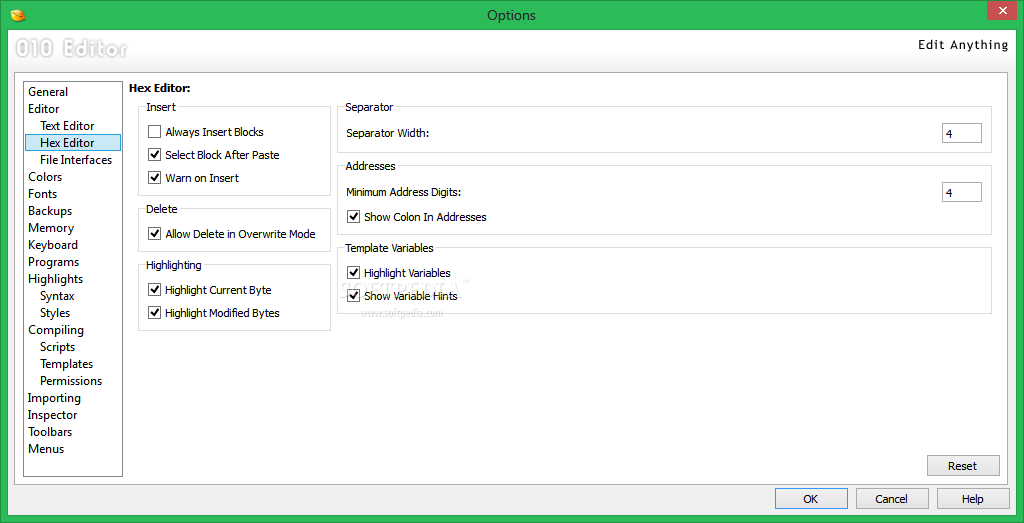
Task: Close the Options dialog window
Action: (x=1004, y=10)
